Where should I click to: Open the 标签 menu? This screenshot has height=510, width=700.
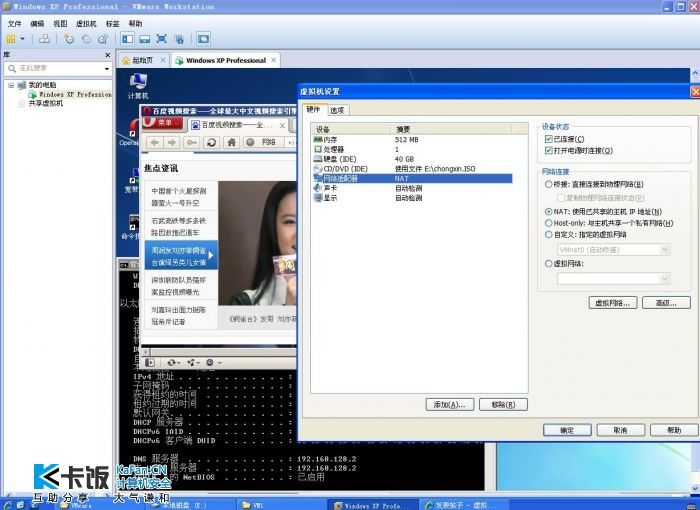coord(112,24)
